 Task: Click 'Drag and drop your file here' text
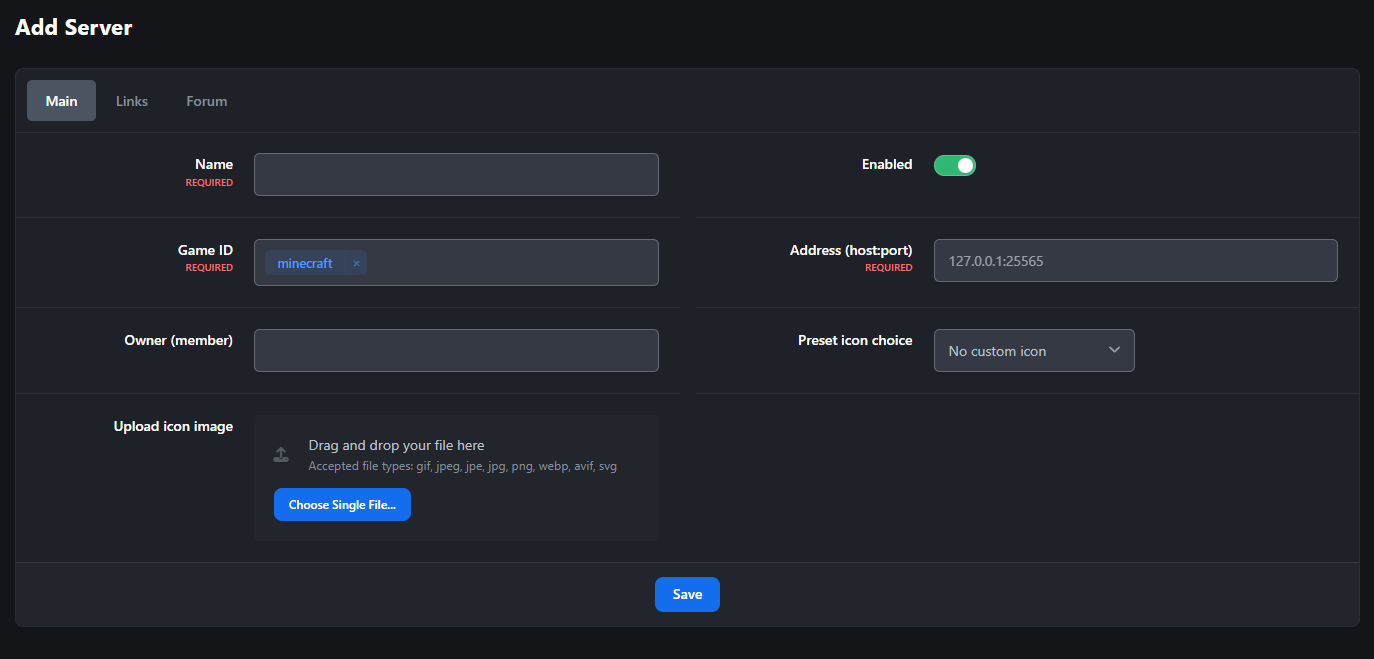(x=396, y=445)
